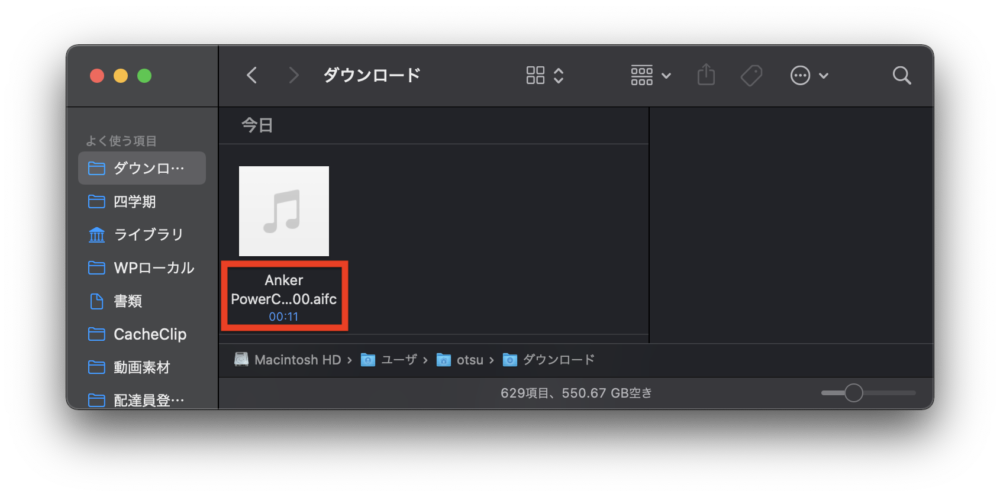Click the forward navigation arrow
1000x497 pixels.
[x=293, y=75]
